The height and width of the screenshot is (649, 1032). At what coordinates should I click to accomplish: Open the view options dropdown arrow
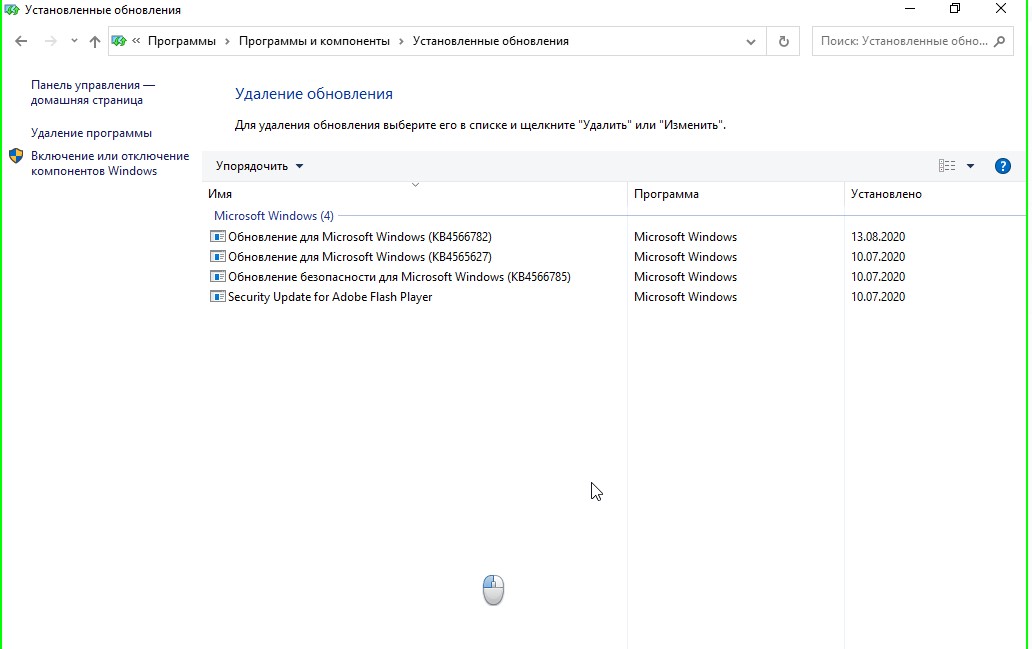(x=970, y=166)
